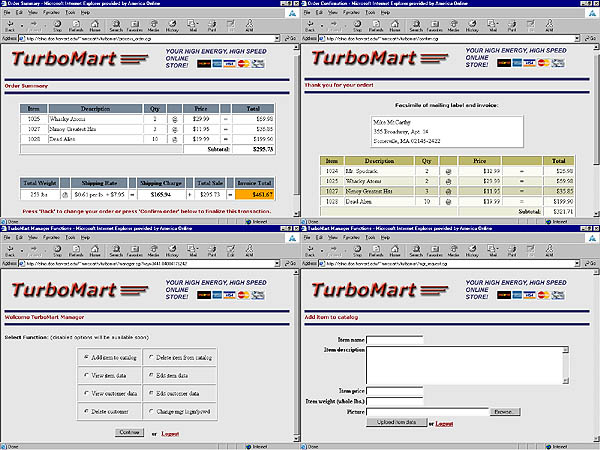Click Stop icon in Order Summary window
Viewport: 600px width, 450px height.
(x=58, y=27)
